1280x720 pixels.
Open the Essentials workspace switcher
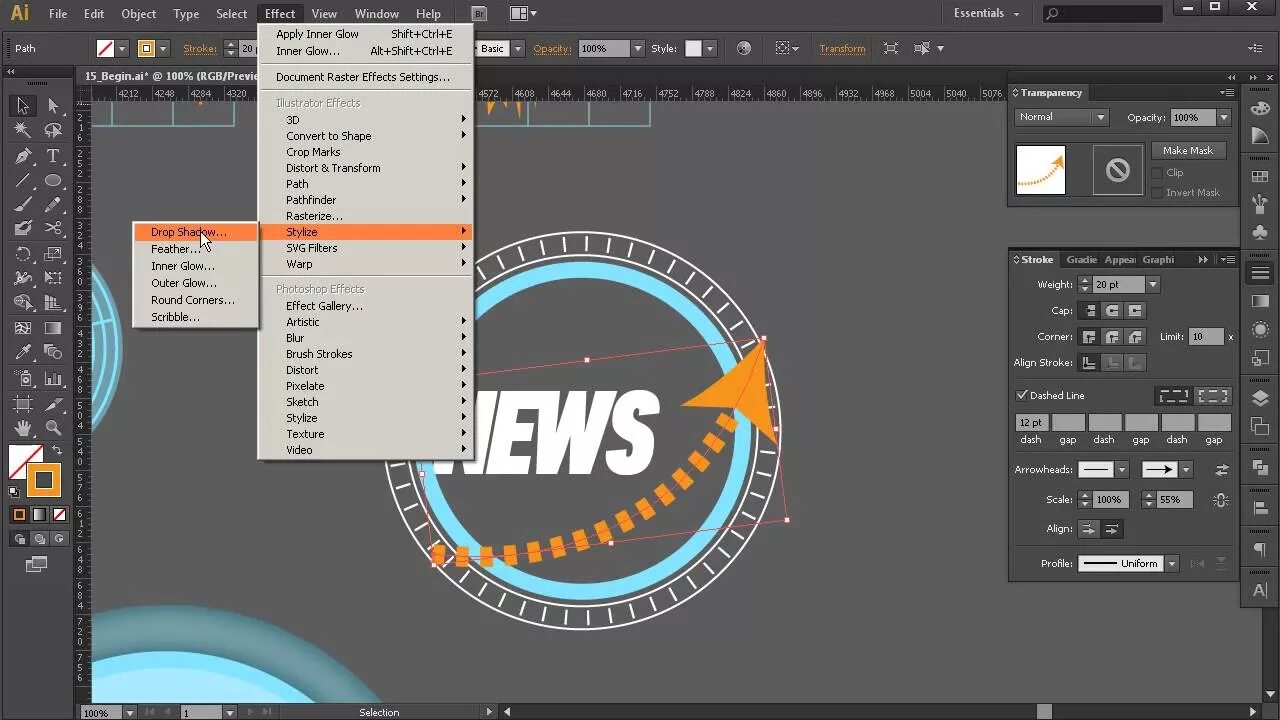[x=986, y=13]
